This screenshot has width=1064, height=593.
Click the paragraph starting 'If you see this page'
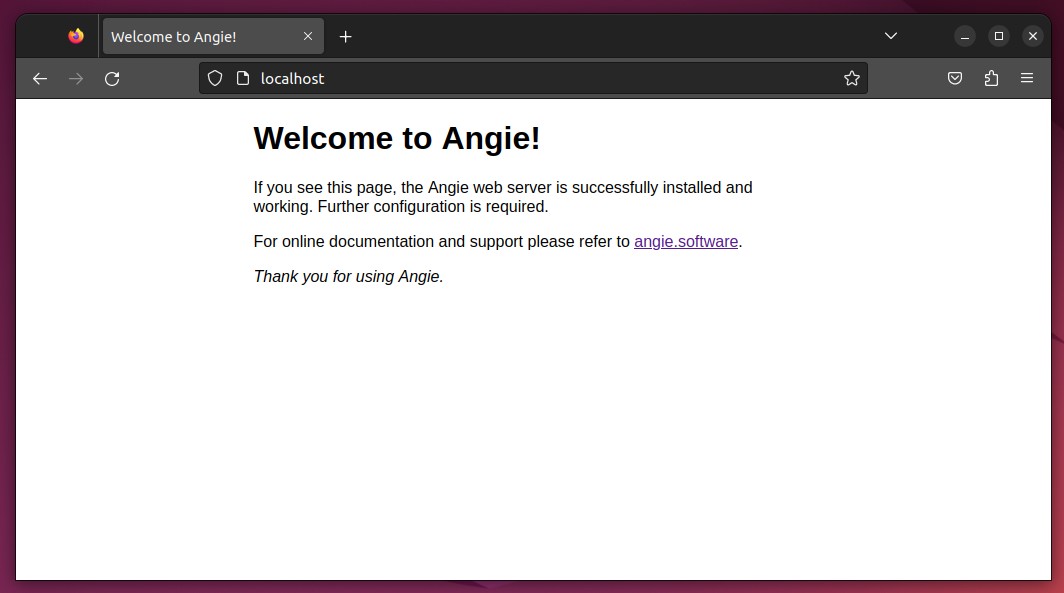503,197
